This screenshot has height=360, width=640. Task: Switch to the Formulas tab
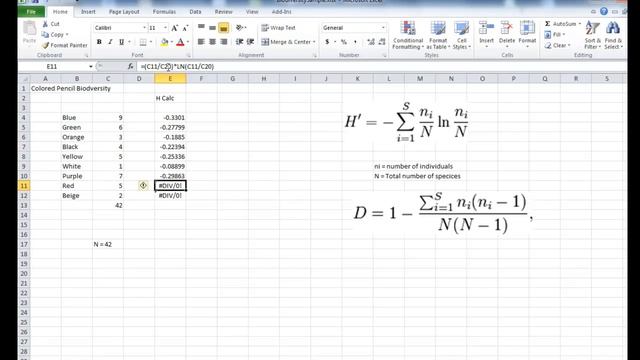click(164, 12)
